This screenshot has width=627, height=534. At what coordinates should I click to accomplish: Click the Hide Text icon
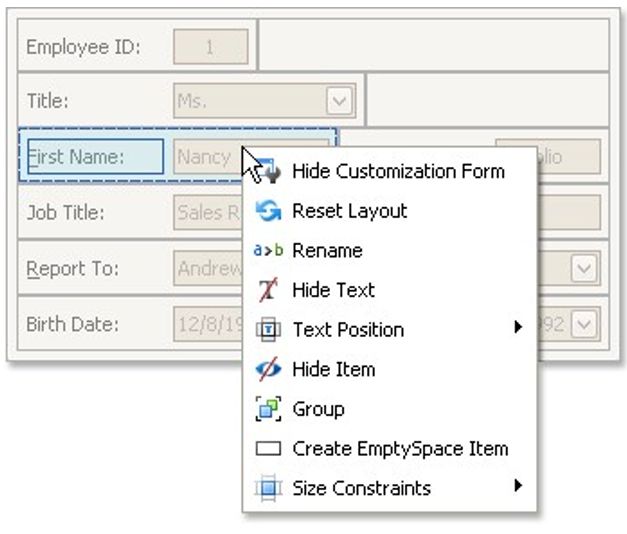coord(269,290)
